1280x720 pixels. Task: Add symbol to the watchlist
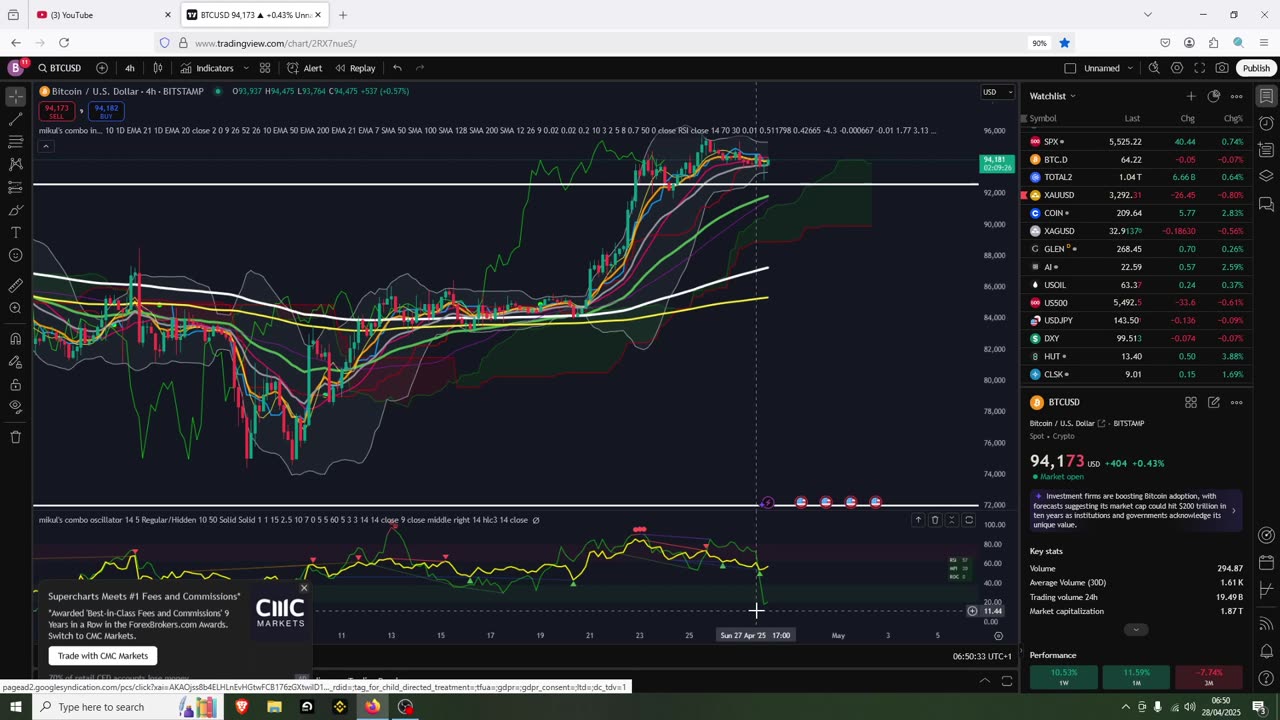click(x=1190, y=96)
